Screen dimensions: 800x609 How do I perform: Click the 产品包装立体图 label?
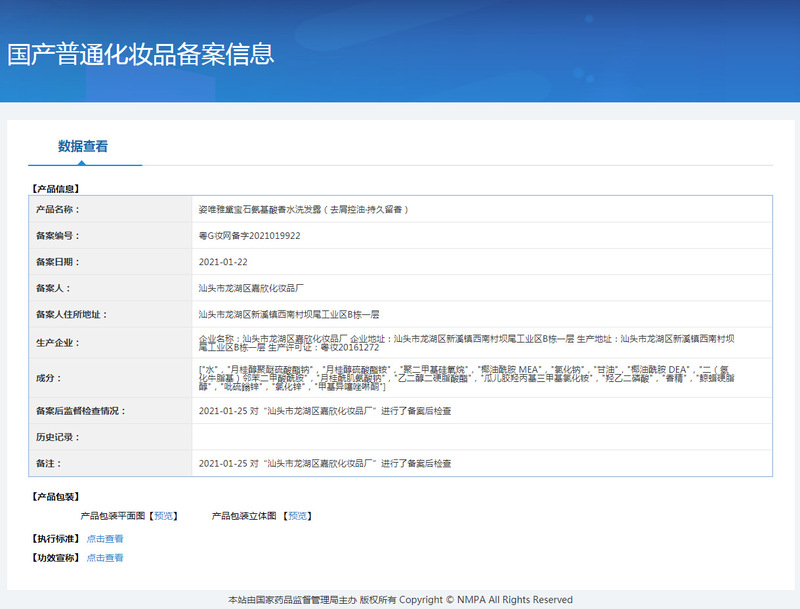pos(244,516)
